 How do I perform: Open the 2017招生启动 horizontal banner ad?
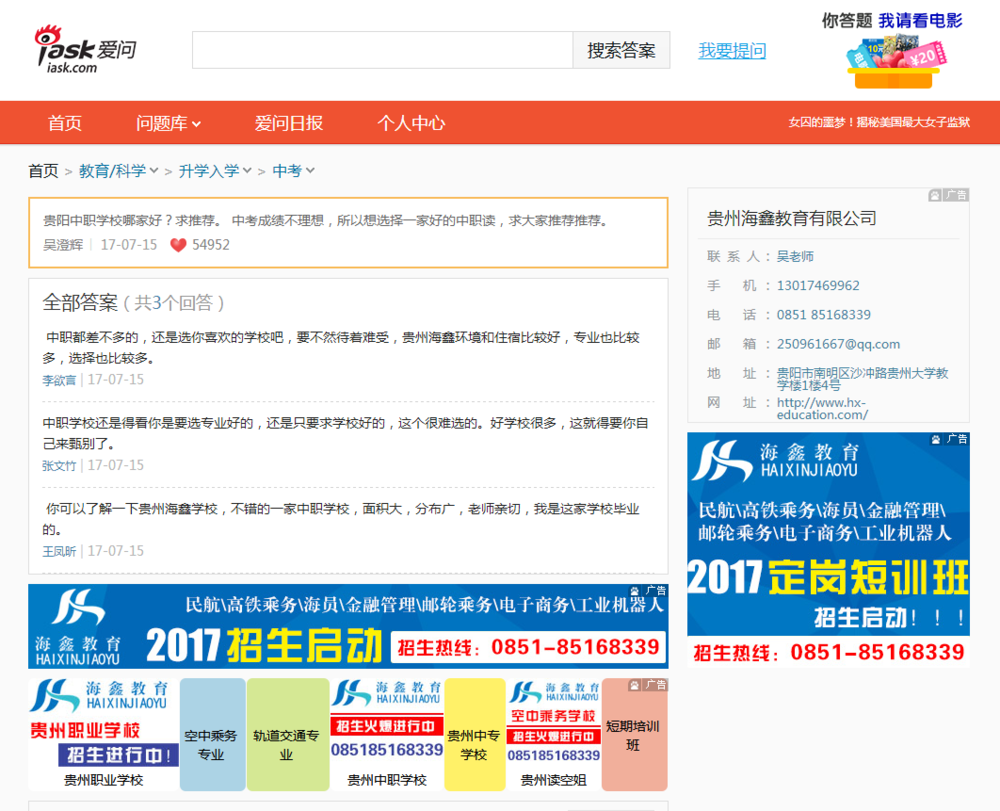[x=348, y=626]
